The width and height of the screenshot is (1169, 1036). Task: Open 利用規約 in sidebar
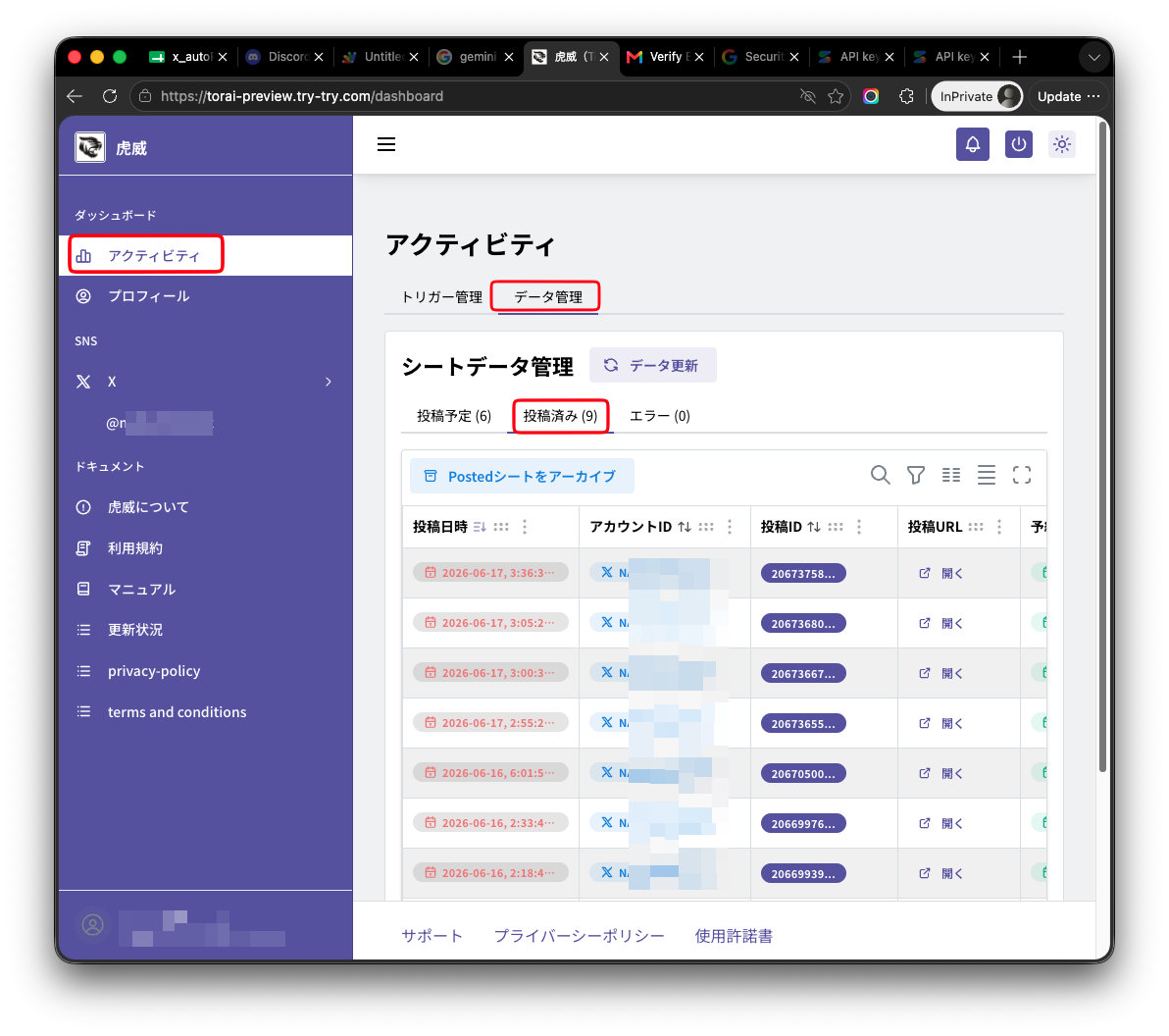click(205, 548)
